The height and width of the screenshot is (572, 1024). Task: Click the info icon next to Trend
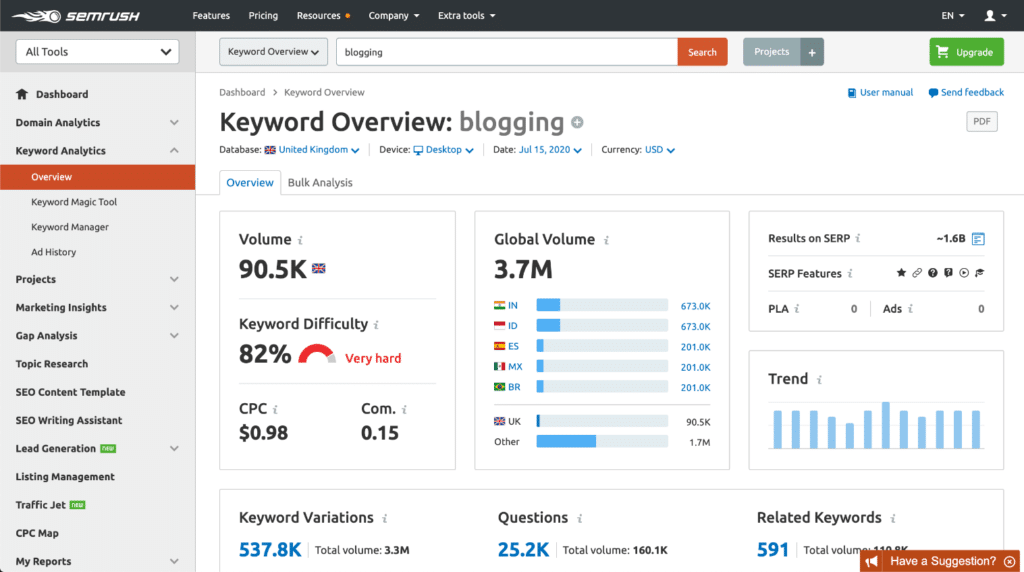(x=819, y=379)
